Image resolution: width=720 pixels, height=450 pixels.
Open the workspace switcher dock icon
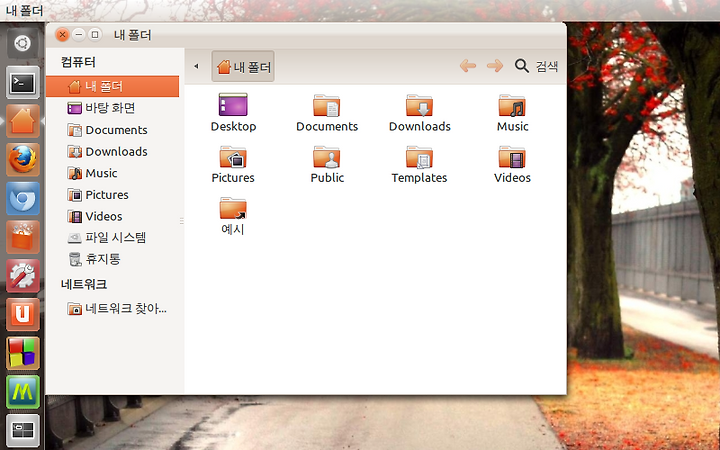[x=22, y=431]
